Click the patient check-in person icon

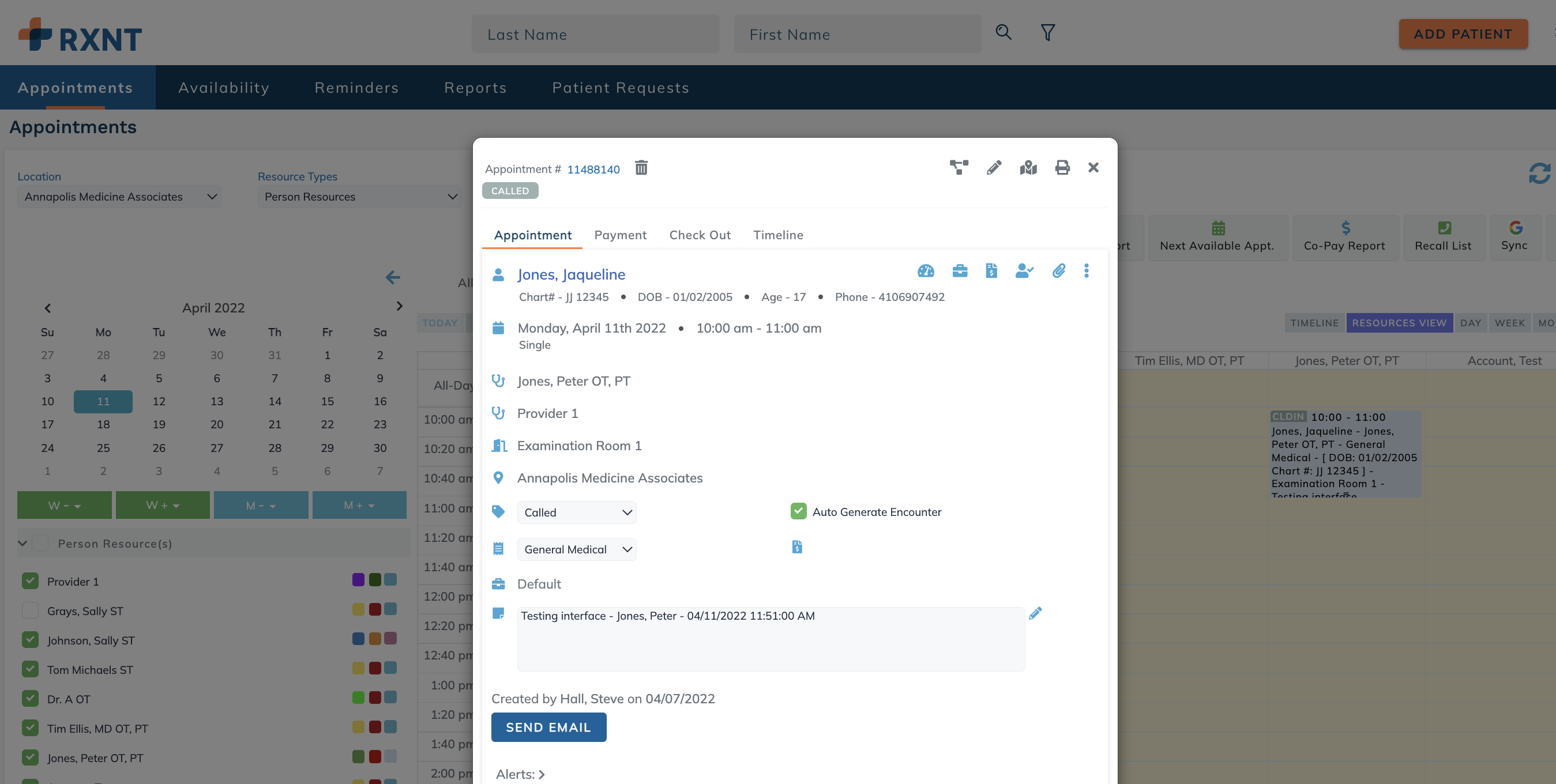1024,270
